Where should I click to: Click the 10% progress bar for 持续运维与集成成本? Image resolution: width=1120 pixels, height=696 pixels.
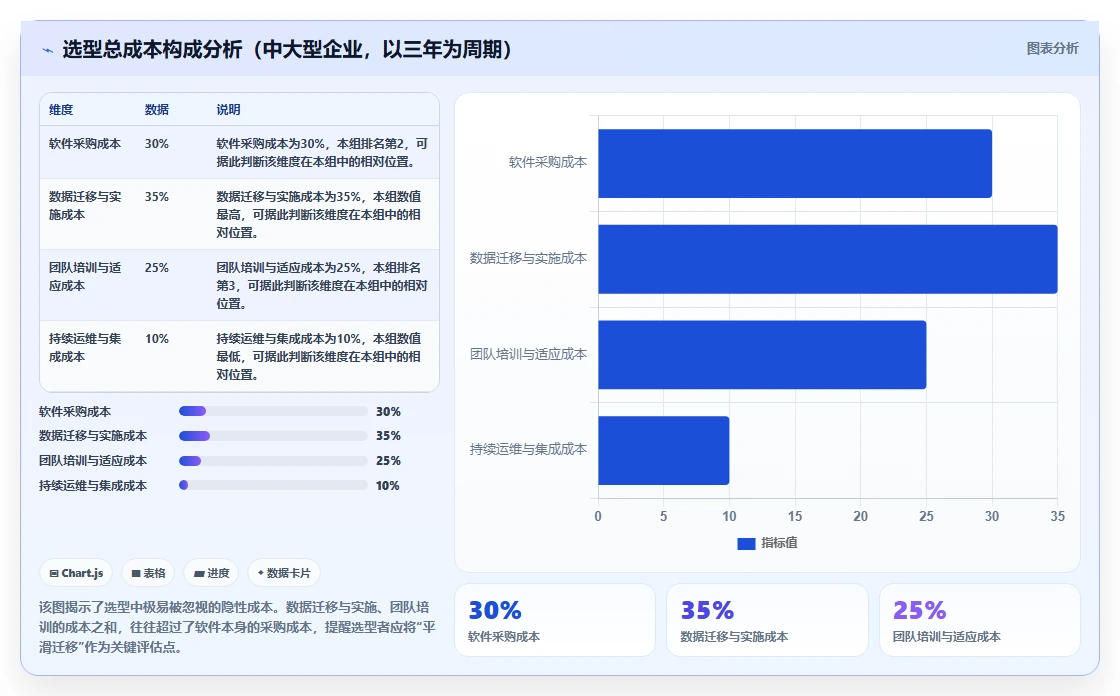[x=273, y=485]
